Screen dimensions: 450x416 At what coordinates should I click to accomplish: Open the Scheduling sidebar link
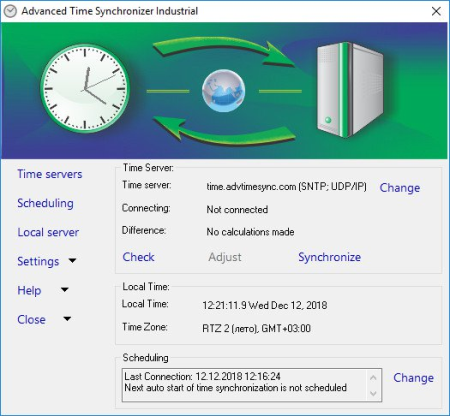tap(45, 203)
